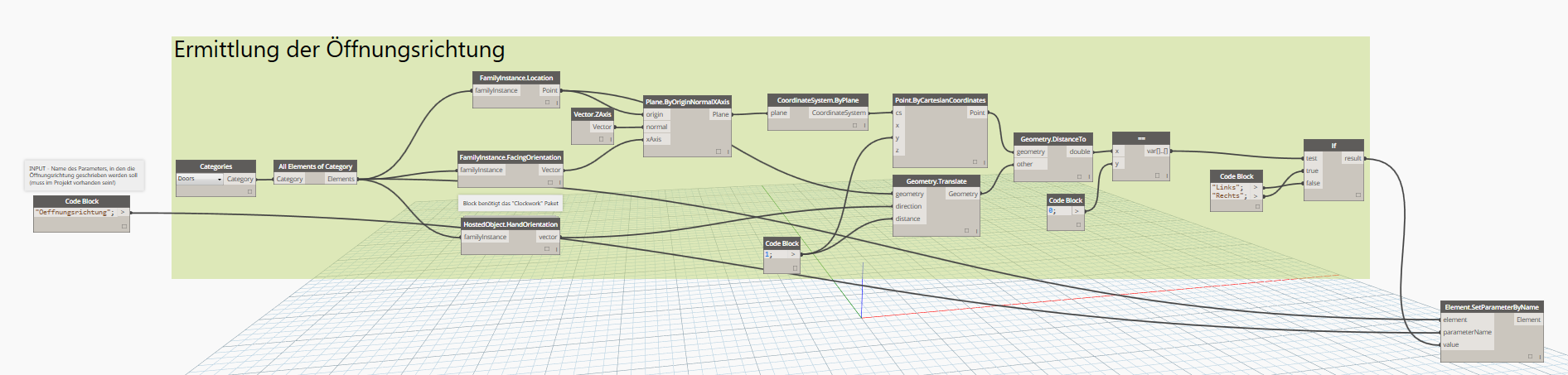Viewport: 1568px width, 375px height.
Task: Click into the "Oeffnungsrichtung" code field
Action: (x=75, y=213)
